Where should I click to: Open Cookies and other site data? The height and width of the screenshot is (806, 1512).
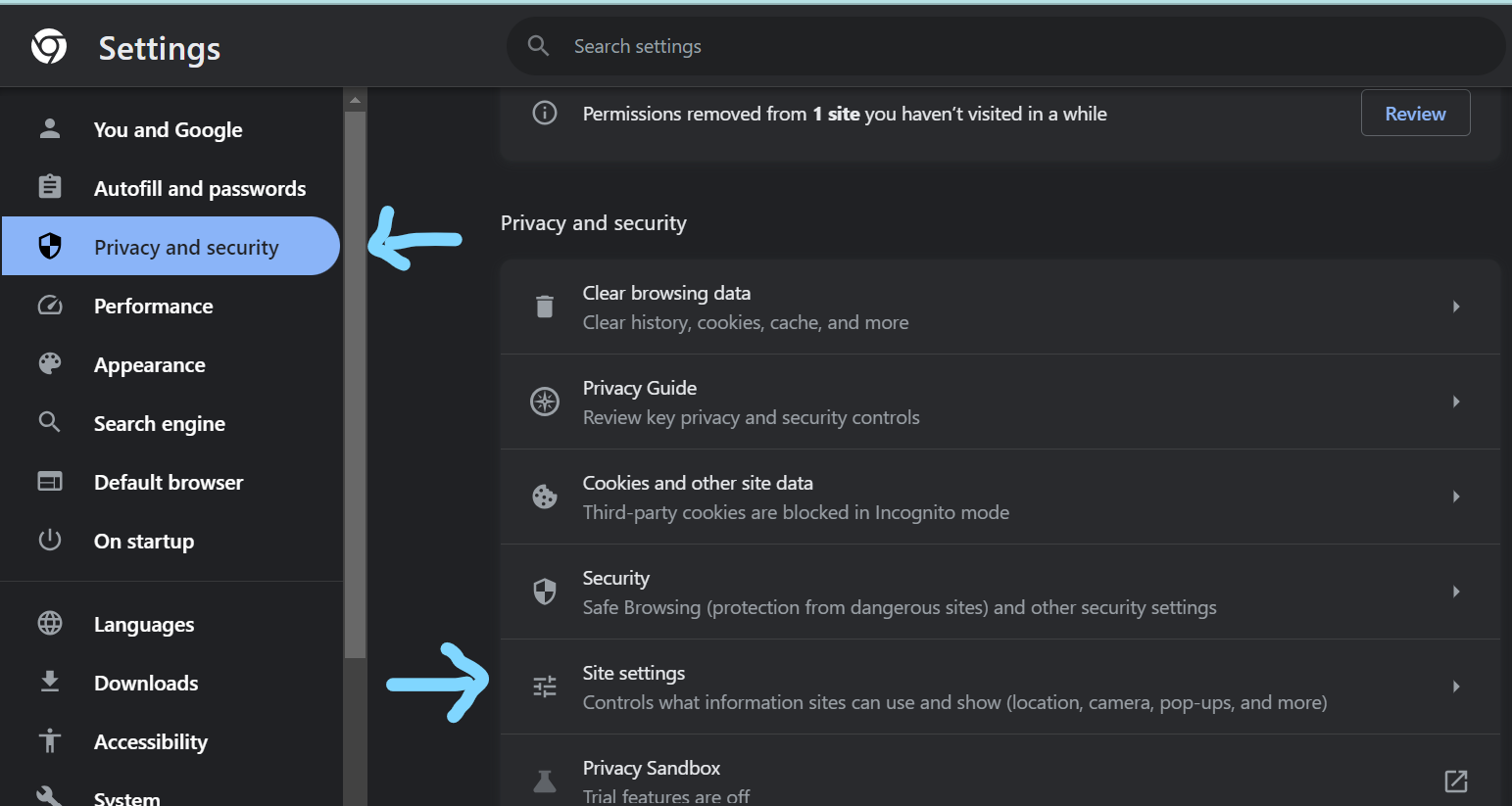[1000, 497]
